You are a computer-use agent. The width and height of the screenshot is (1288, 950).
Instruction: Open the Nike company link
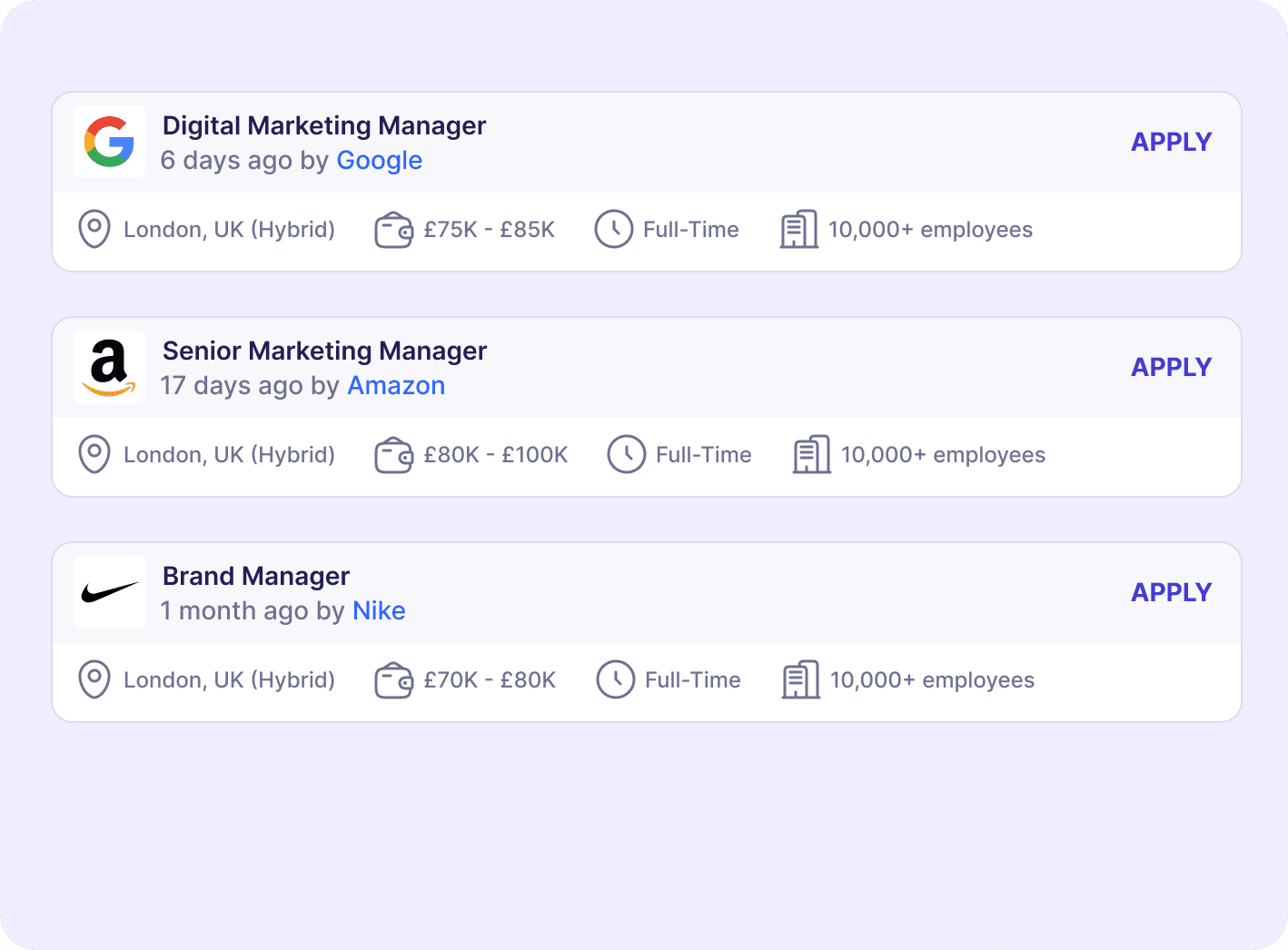(x=379, y=610)
